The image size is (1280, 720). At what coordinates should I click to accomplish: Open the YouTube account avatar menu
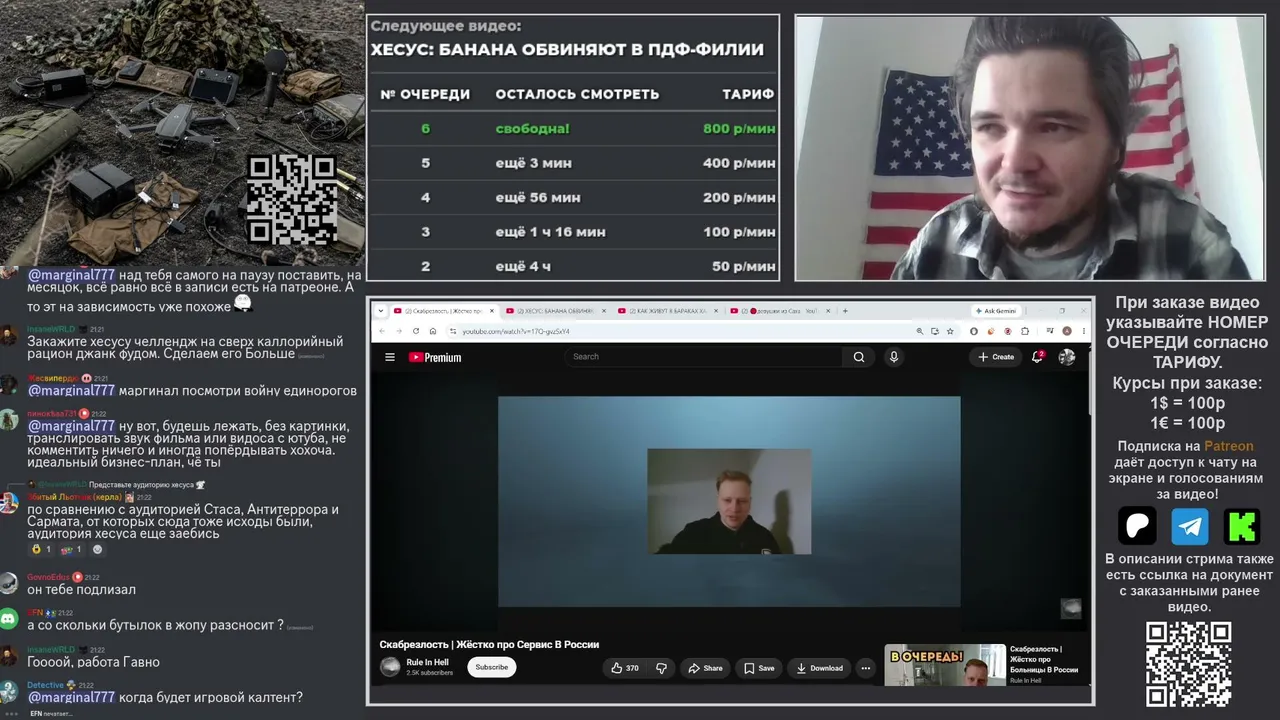[x=1067, y=357]
